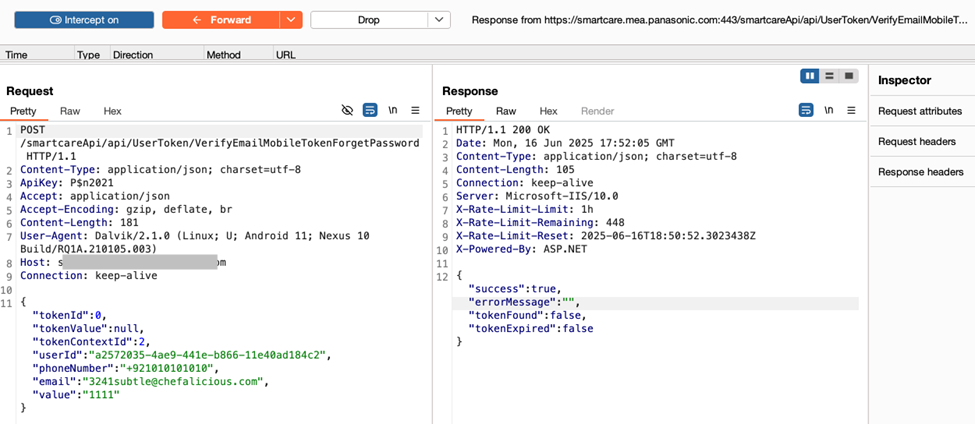
Task: Toggle the Intercept on button
Action: (84, 20)
